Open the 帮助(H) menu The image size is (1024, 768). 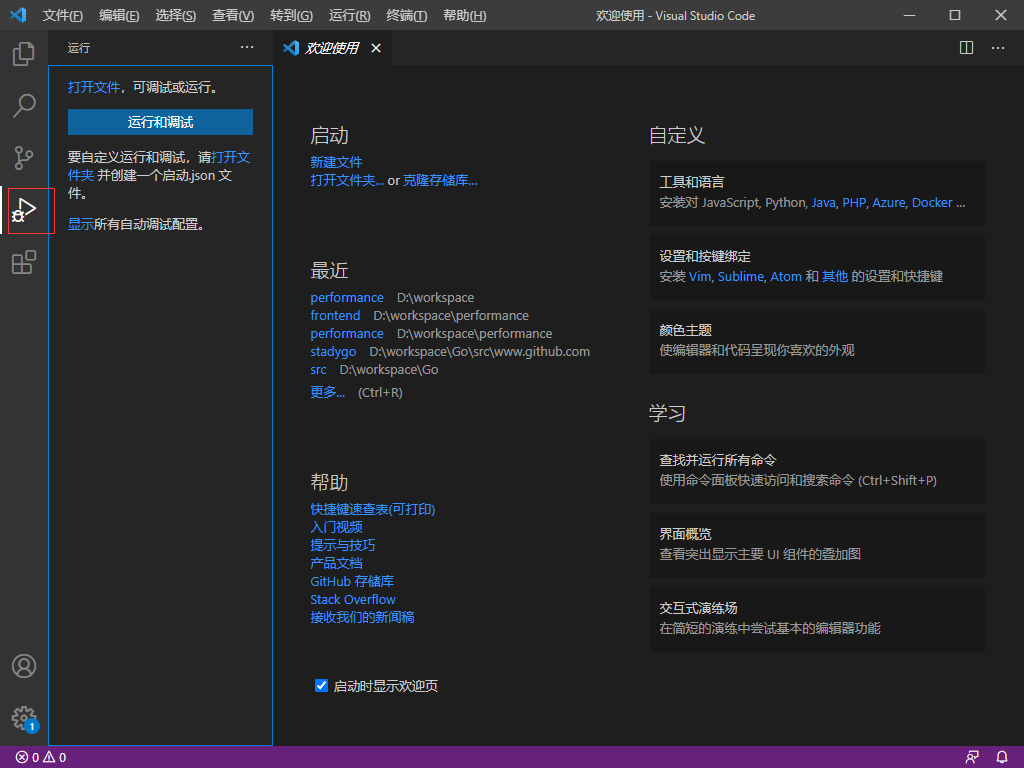464,16
